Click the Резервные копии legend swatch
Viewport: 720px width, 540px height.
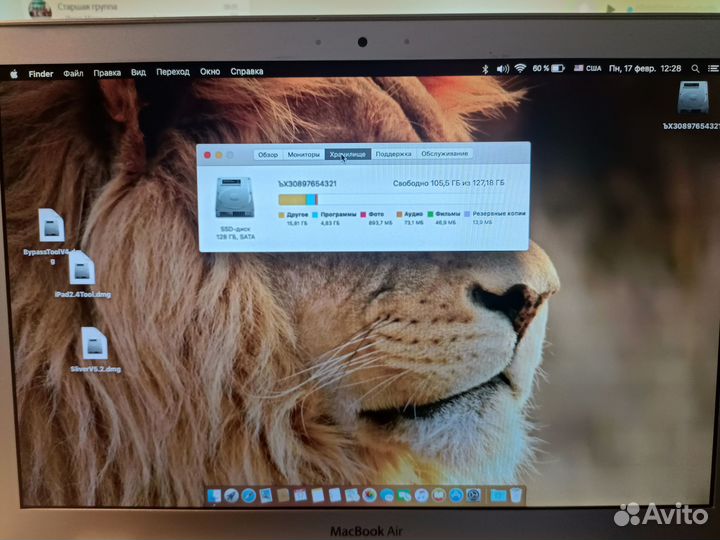(467, 214)
